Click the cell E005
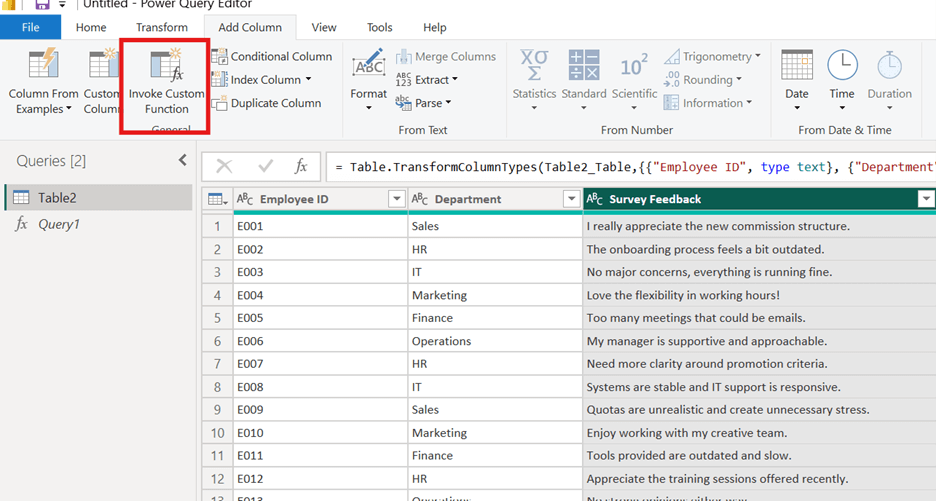 (321, 318)
